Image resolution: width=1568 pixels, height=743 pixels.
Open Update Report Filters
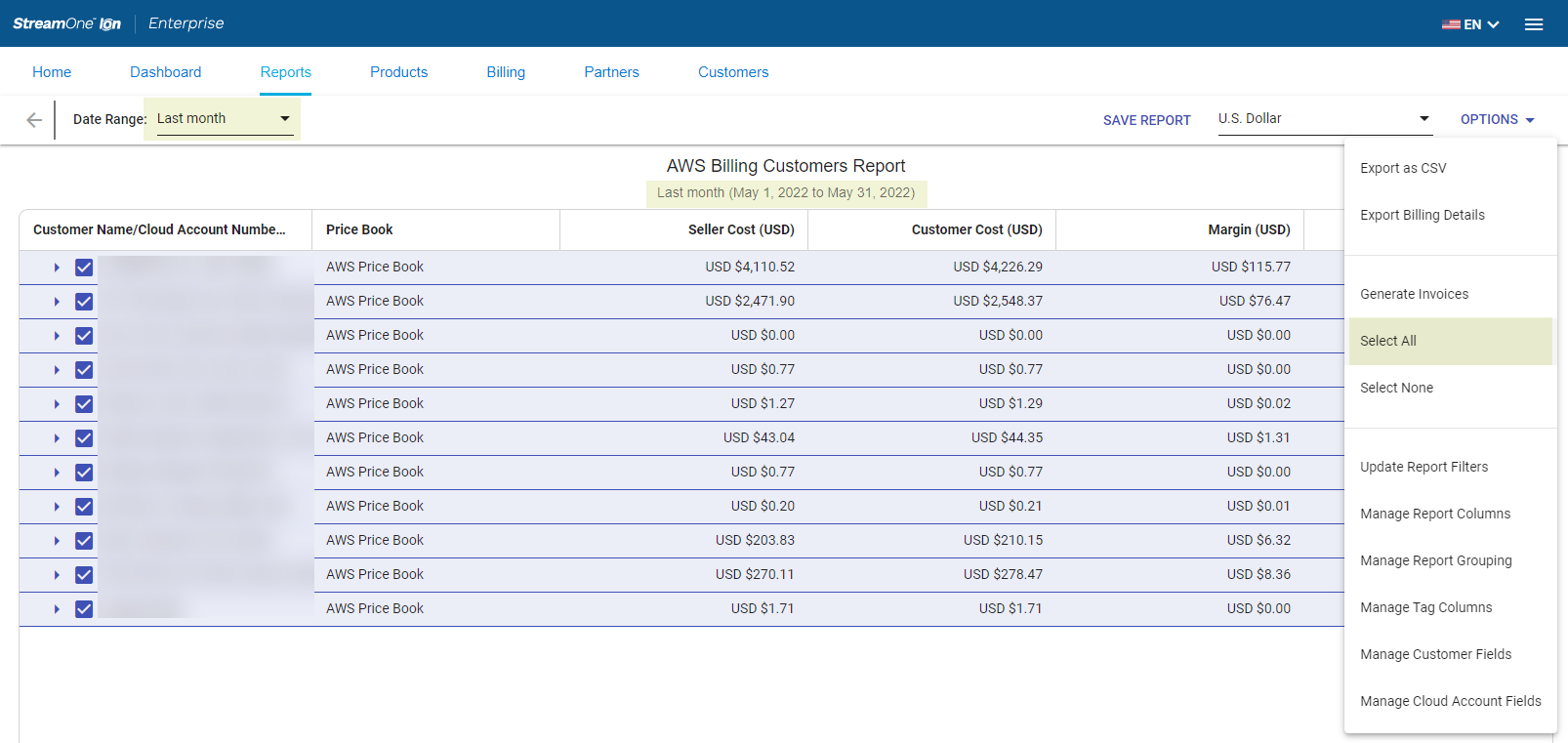click(x=1451, y=467)
